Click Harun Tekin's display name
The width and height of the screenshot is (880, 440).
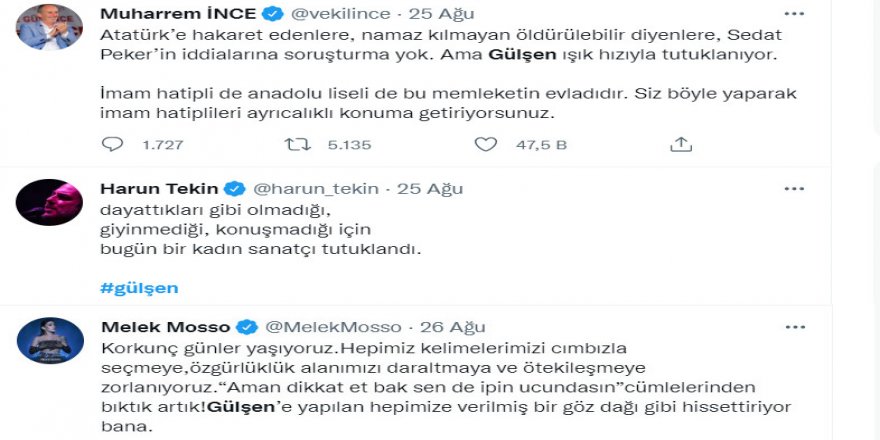pos(160,188)
